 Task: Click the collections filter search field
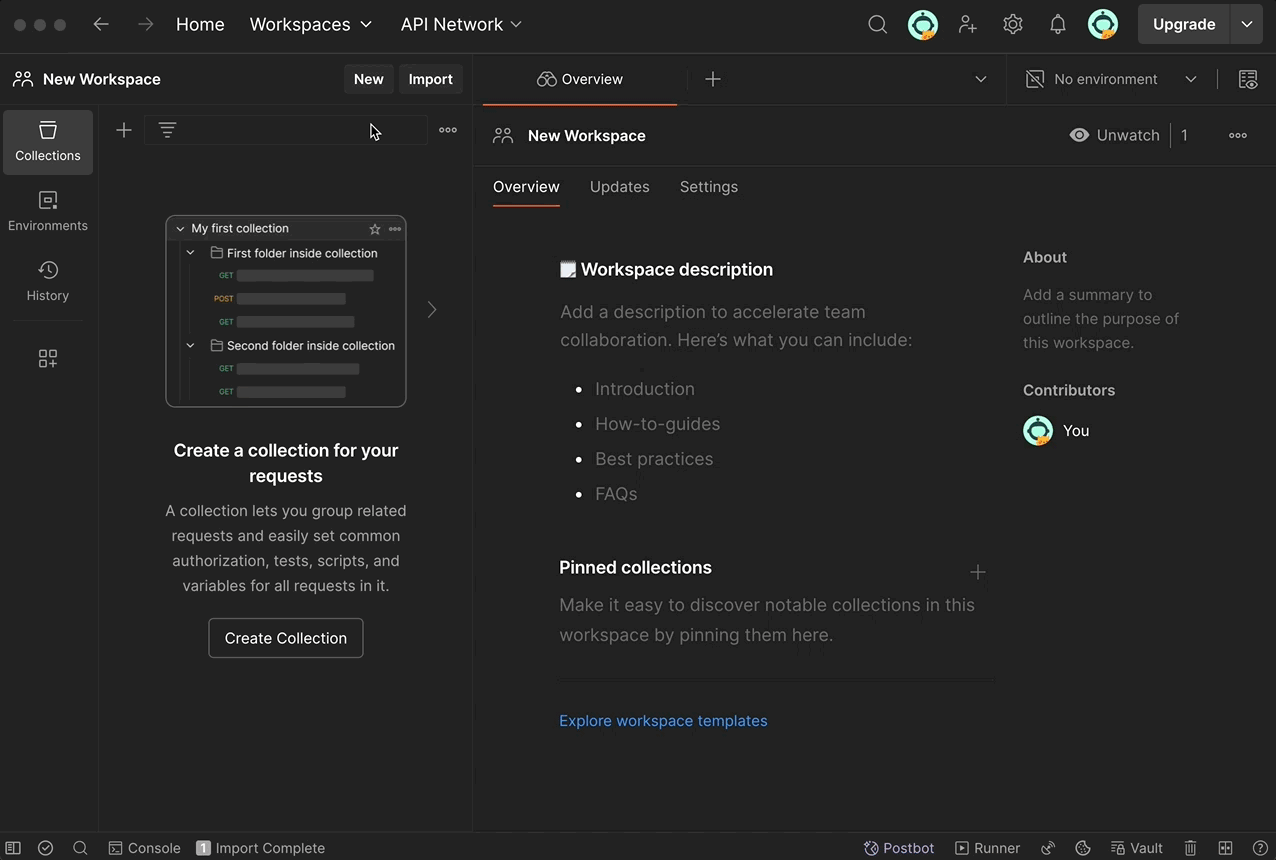300,130
